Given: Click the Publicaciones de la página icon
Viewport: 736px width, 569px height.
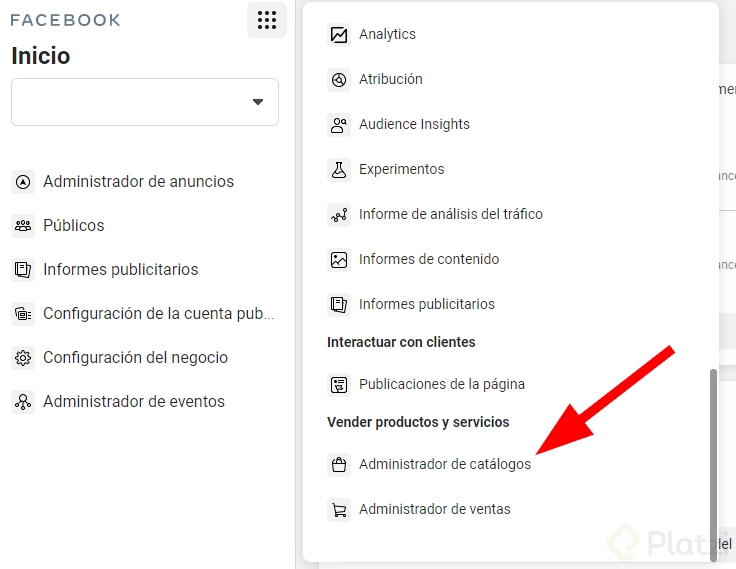Looking at the screenshot, I should click(339, 385).
